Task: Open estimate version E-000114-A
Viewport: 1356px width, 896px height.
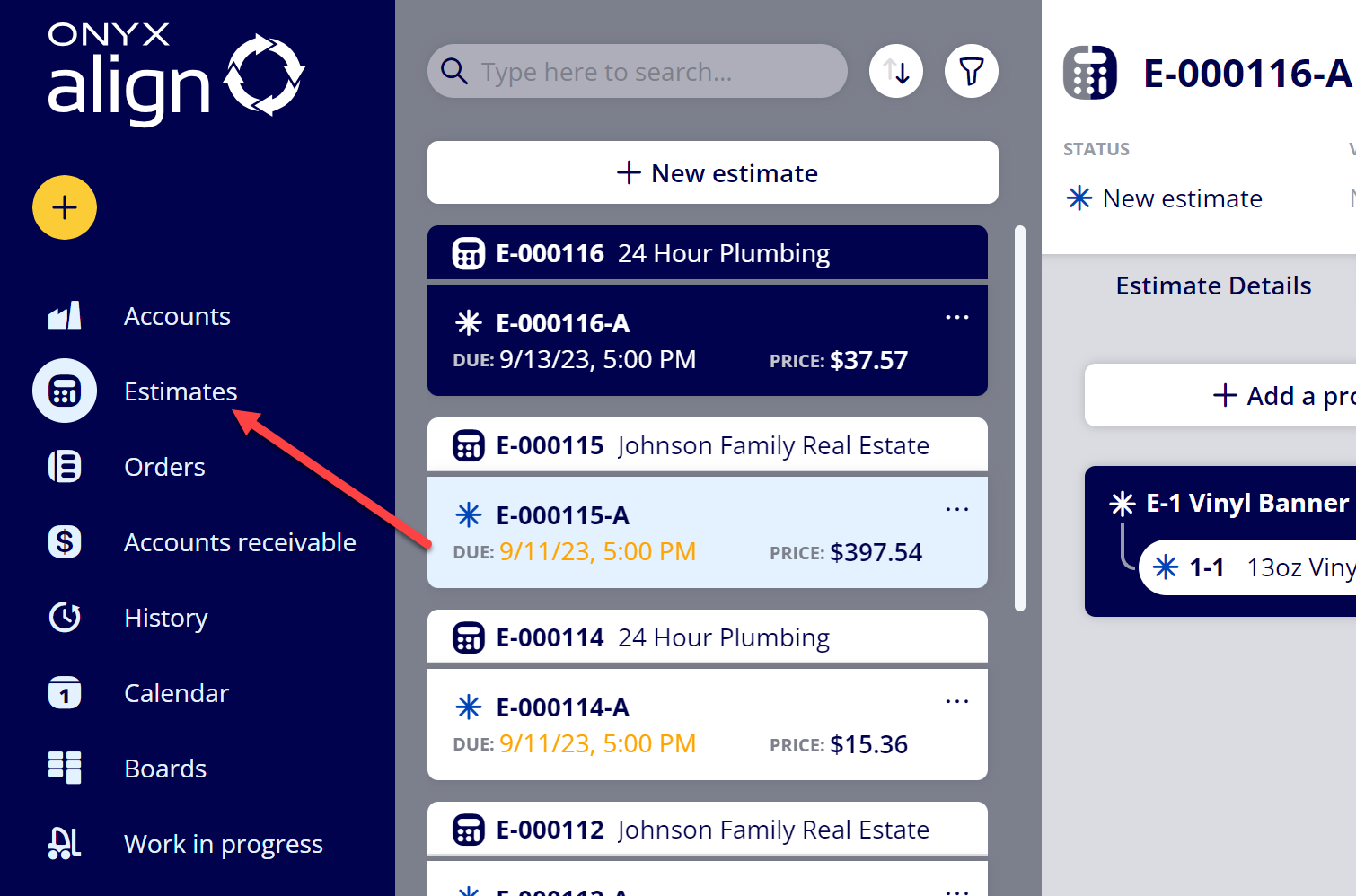Action: [708, 725]
